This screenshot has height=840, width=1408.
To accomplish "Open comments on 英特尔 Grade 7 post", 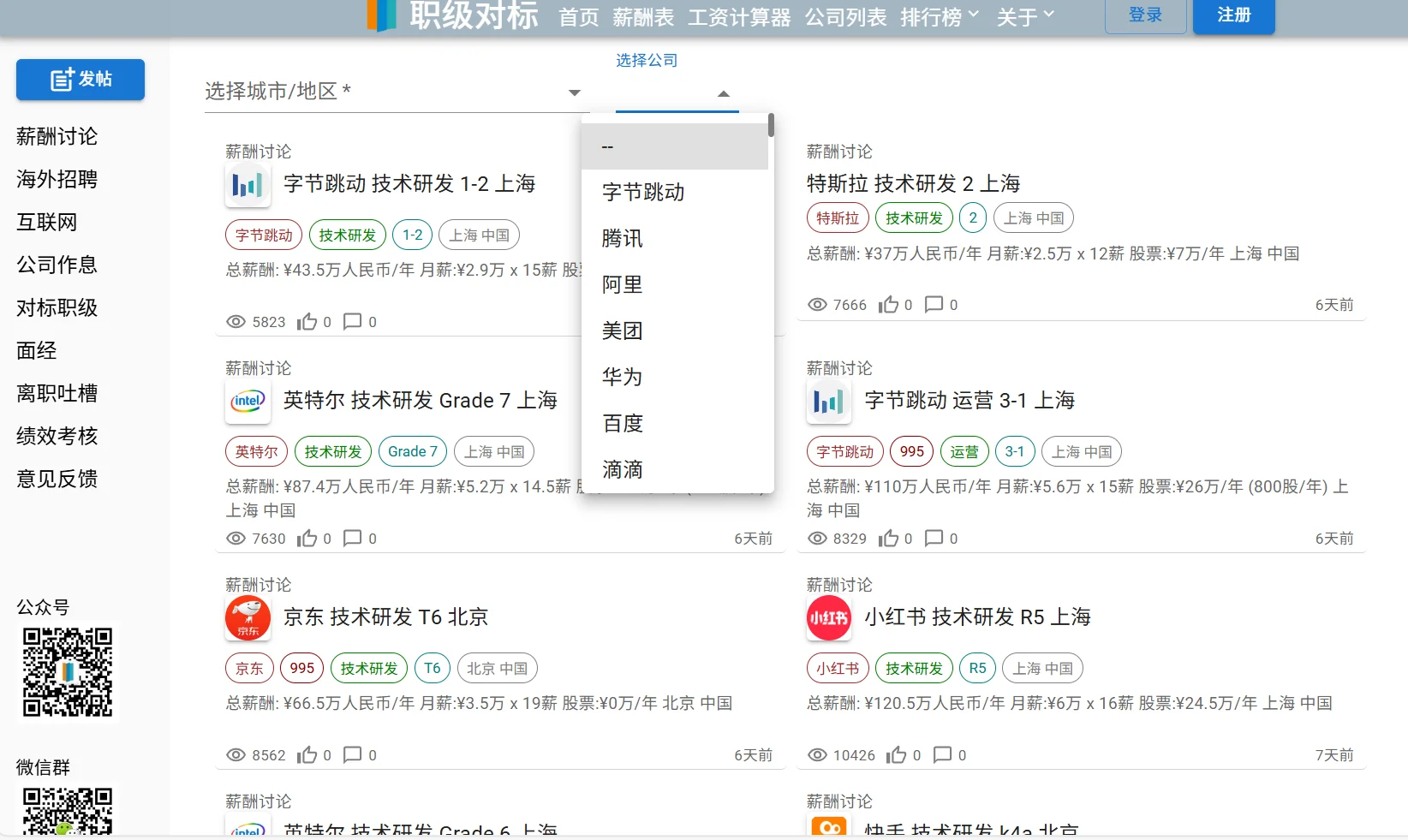I will (352, 539).
